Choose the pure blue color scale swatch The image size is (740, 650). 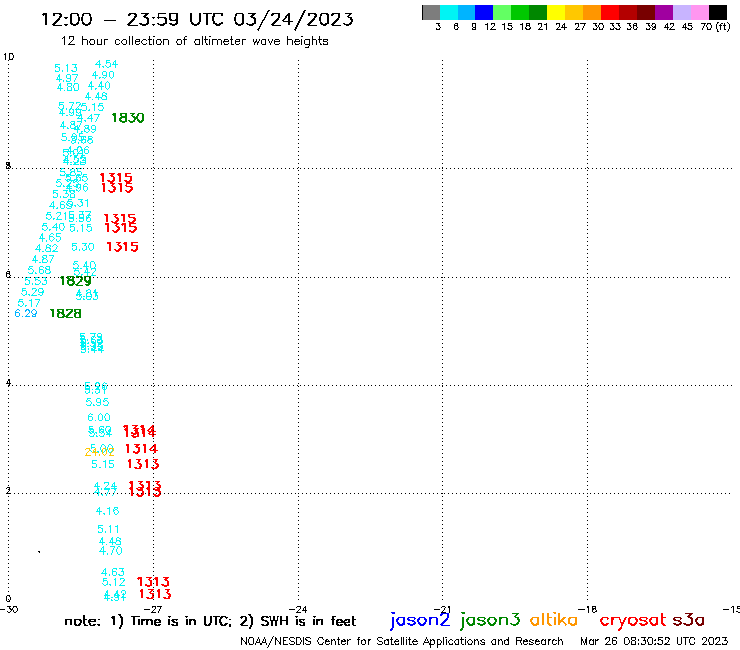(x=485, y=12)
